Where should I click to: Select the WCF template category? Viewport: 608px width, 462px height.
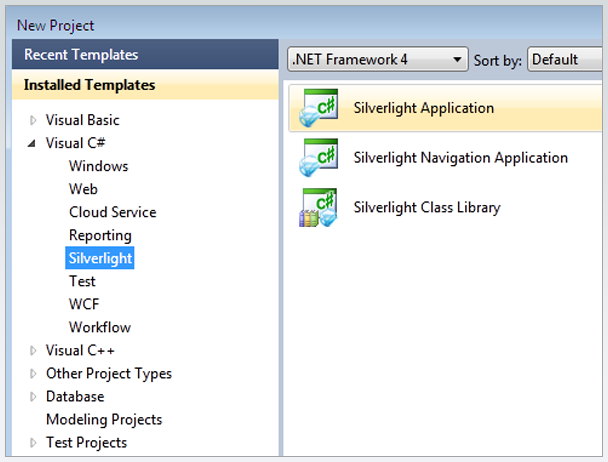(84, 304)
